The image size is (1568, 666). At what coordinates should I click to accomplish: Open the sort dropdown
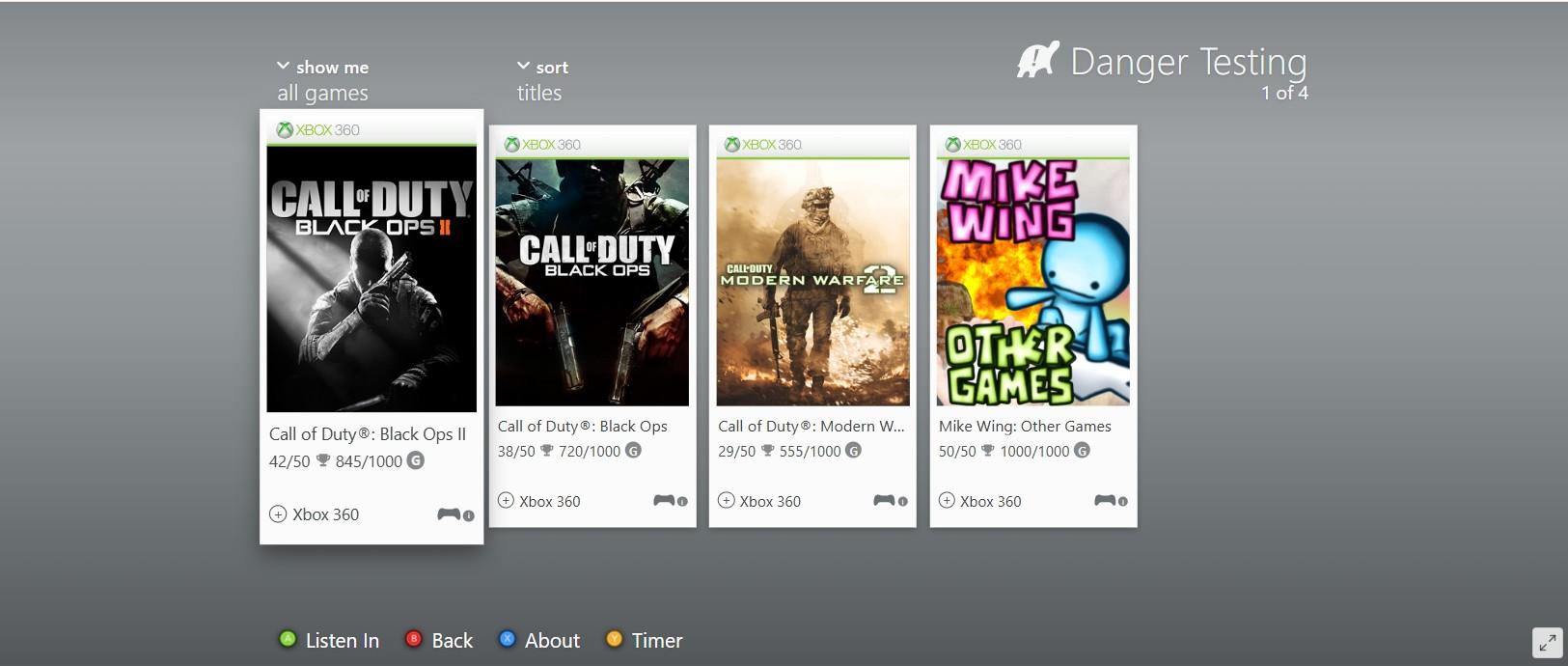click(542, 67)
